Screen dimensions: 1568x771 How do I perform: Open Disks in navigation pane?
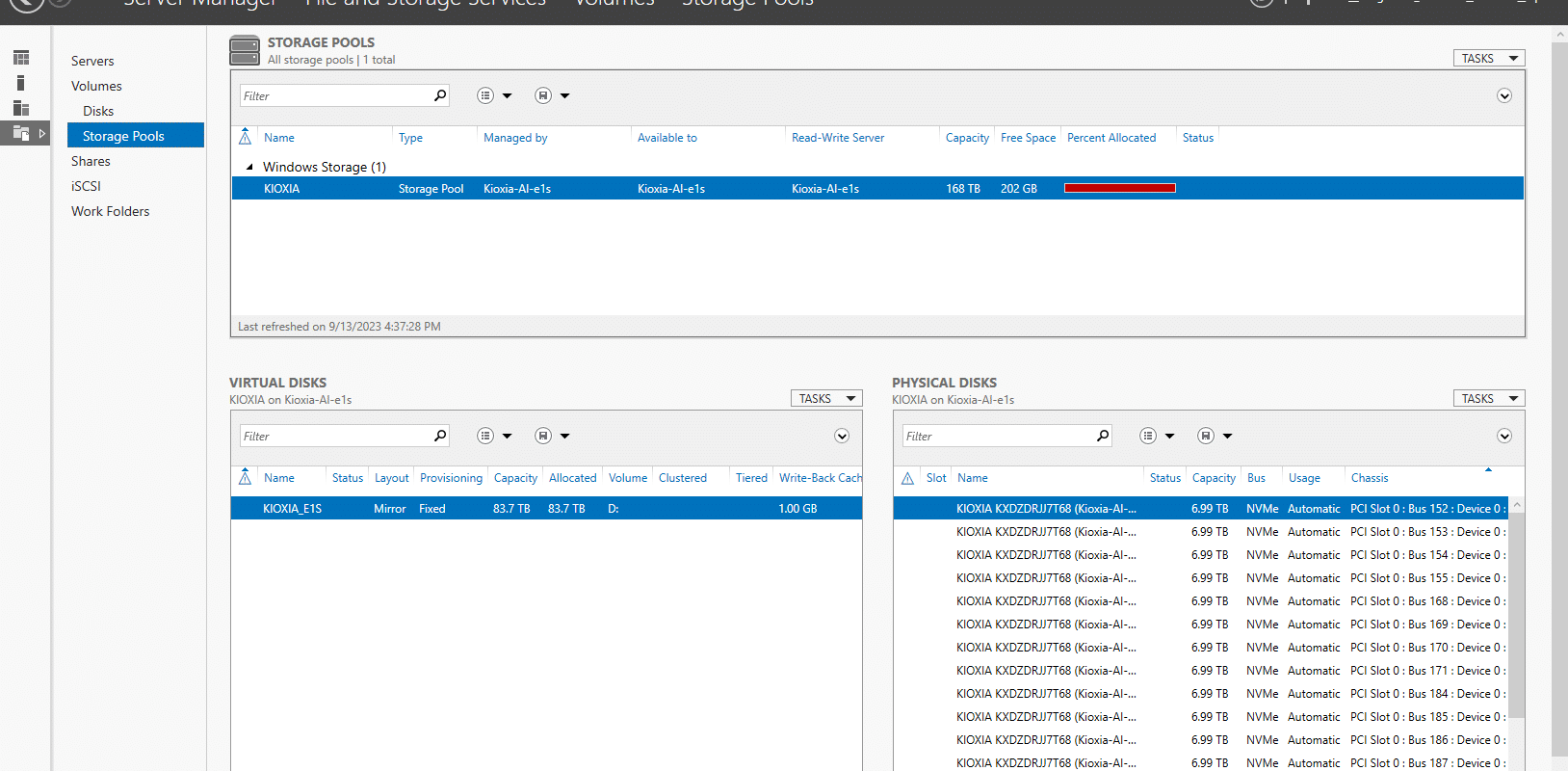click(x=98, y=111)
